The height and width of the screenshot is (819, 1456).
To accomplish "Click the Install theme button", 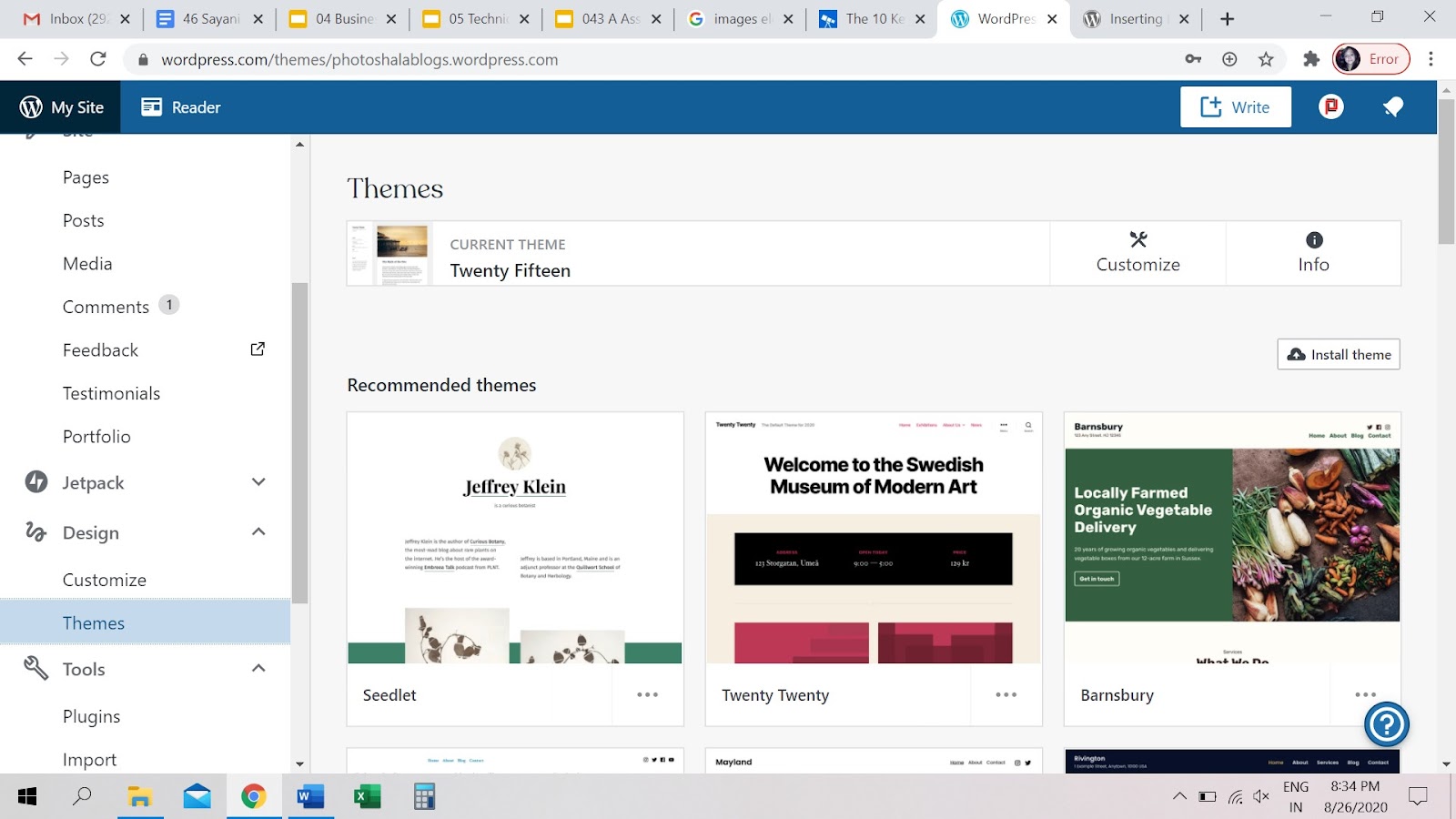I will pyautogui.click(x=1339, y=354).
